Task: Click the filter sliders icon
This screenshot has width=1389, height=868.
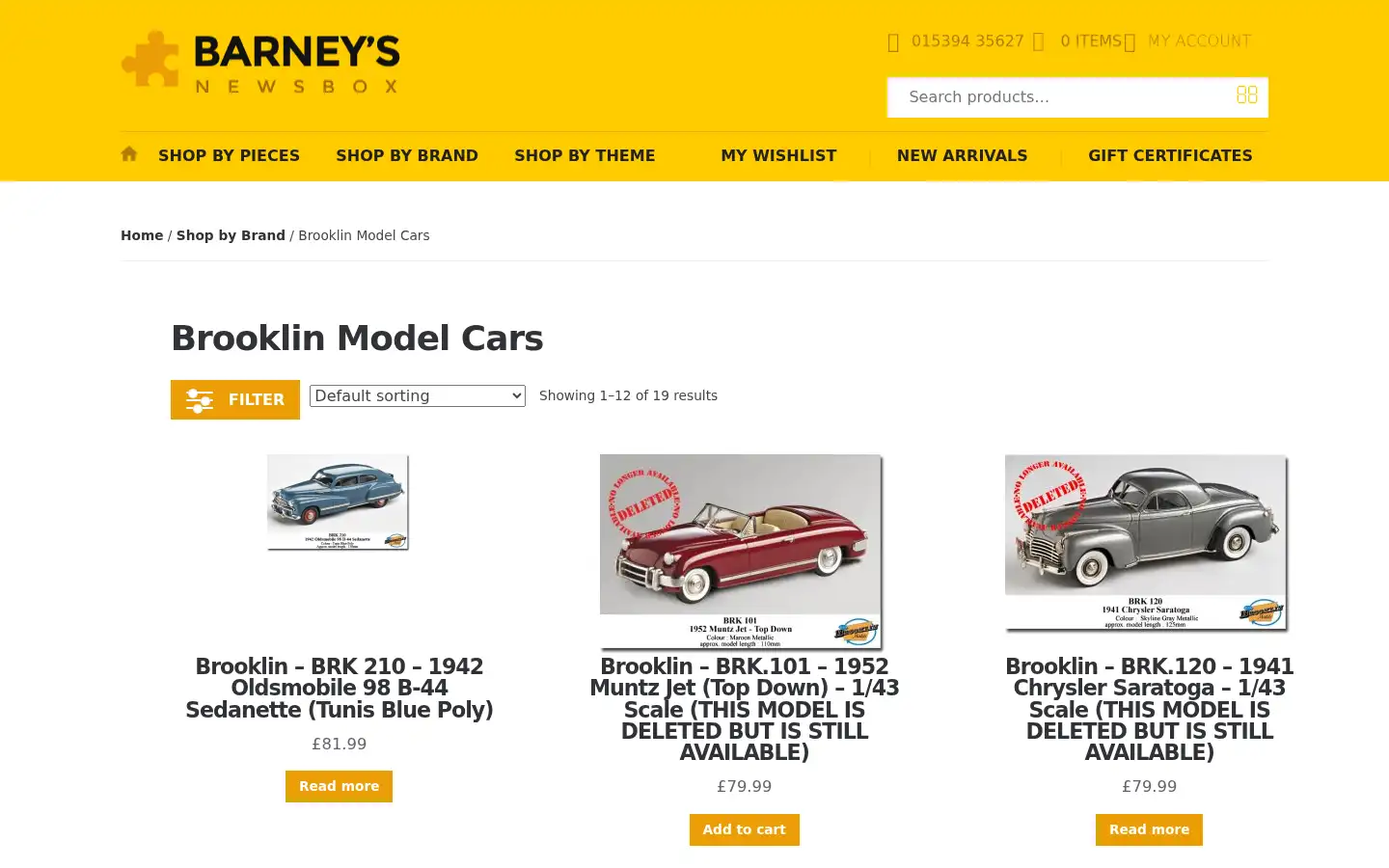Action: (200, 400)
